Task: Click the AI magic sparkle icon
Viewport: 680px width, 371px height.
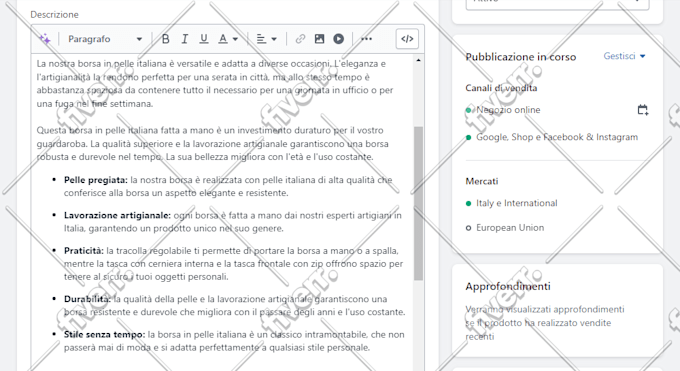Action: pos(45,39)
